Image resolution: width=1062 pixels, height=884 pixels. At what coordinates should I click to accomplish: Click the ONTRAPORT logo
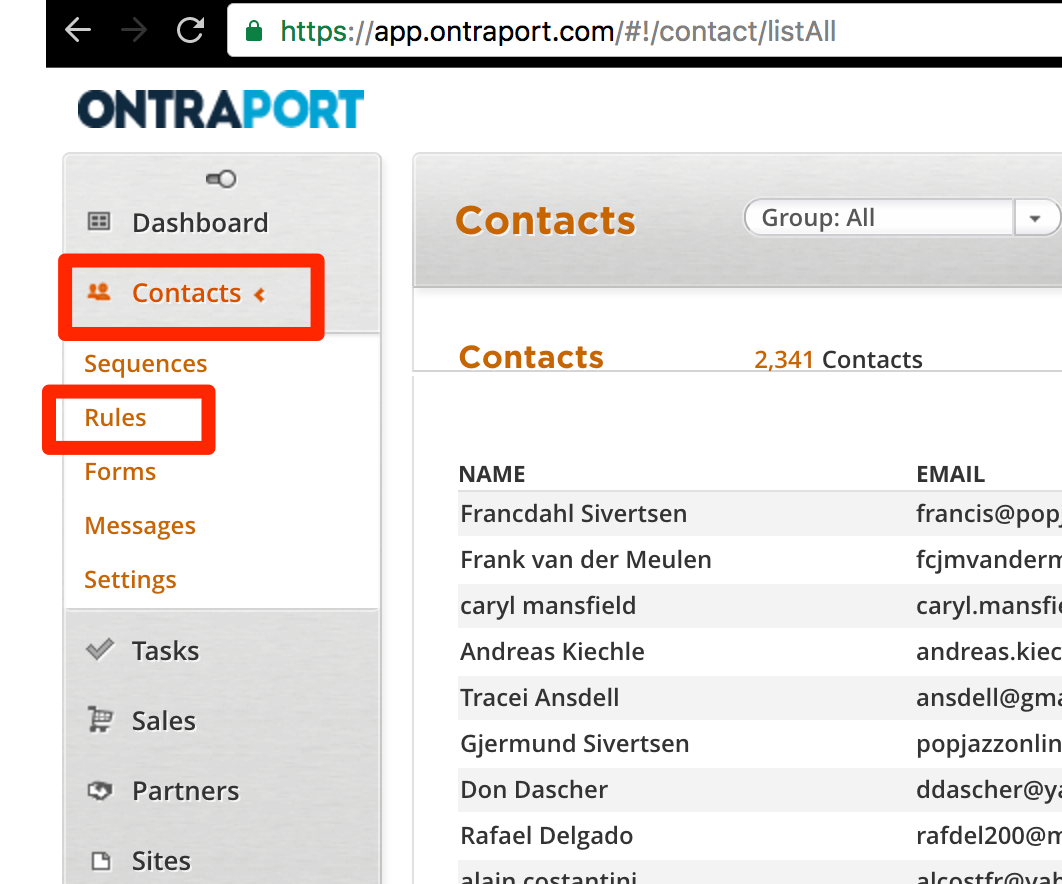[221, 109]
